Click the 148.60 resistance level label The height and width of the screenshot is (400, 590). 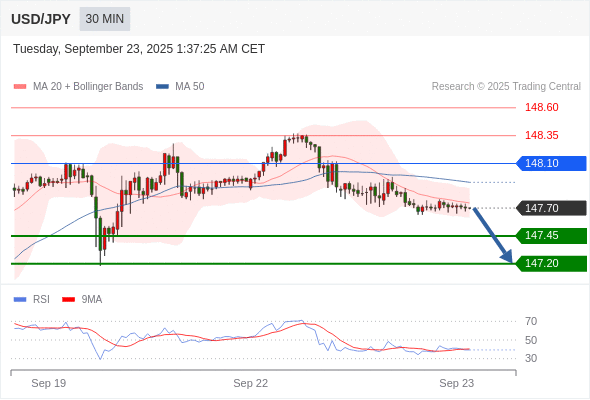point(542,107)
